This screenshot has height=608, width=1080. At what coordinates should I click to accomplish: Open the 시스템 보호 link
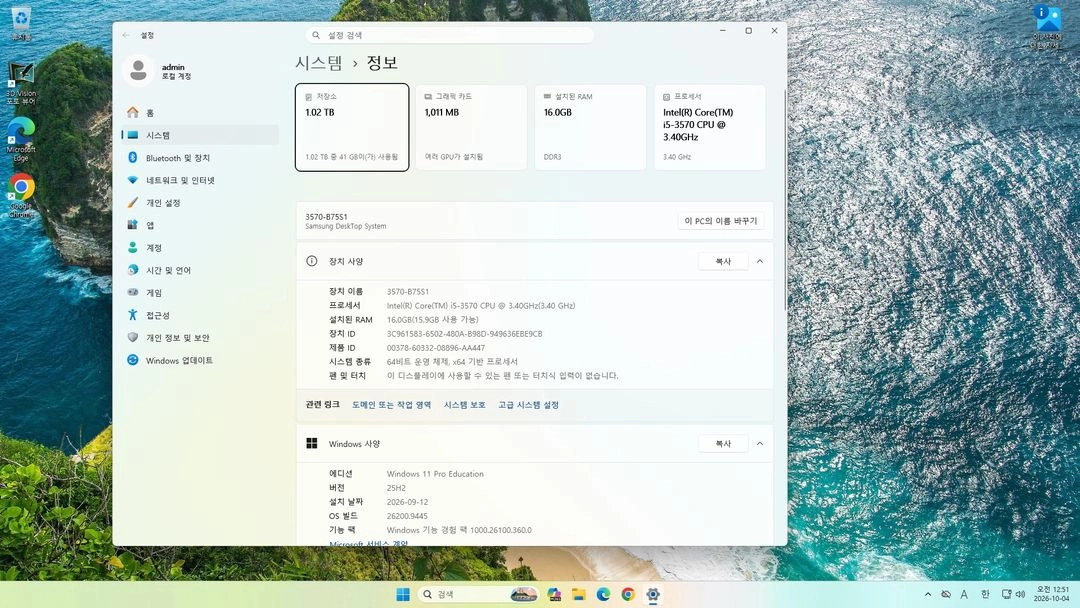464,405
